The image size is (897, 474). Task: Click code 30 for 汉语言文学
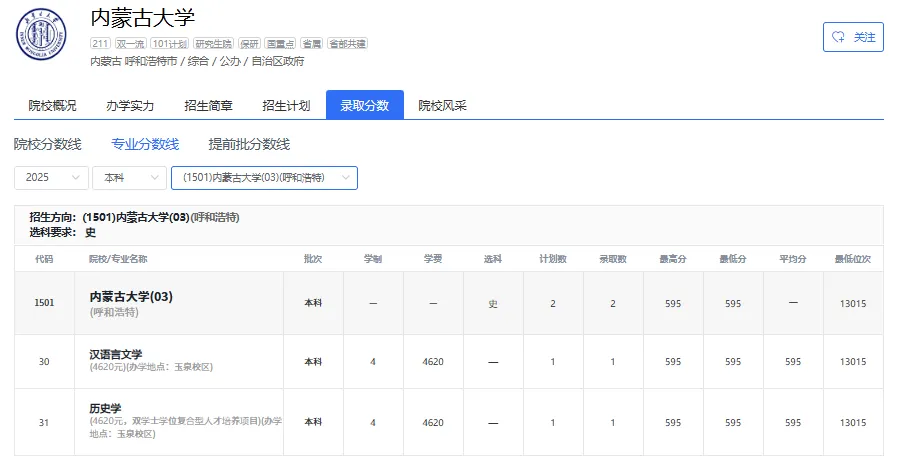(x=44, y=361)
